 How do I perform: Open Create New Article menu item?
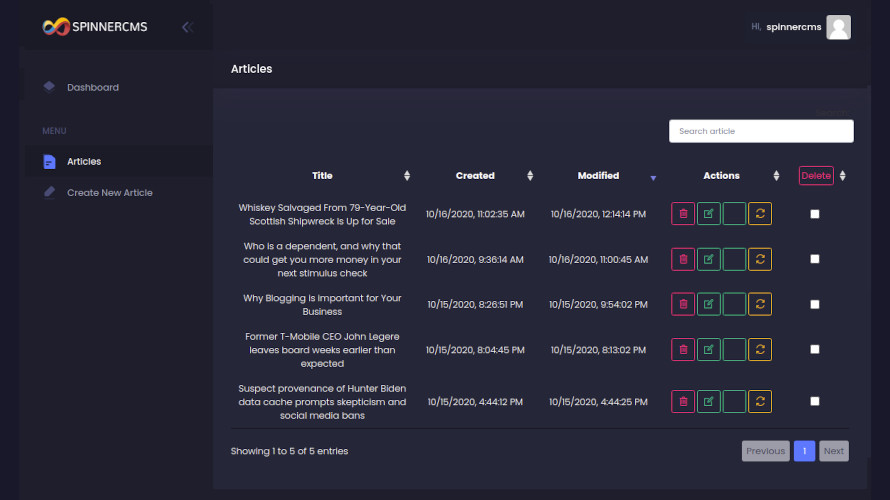tap(110, 193)
